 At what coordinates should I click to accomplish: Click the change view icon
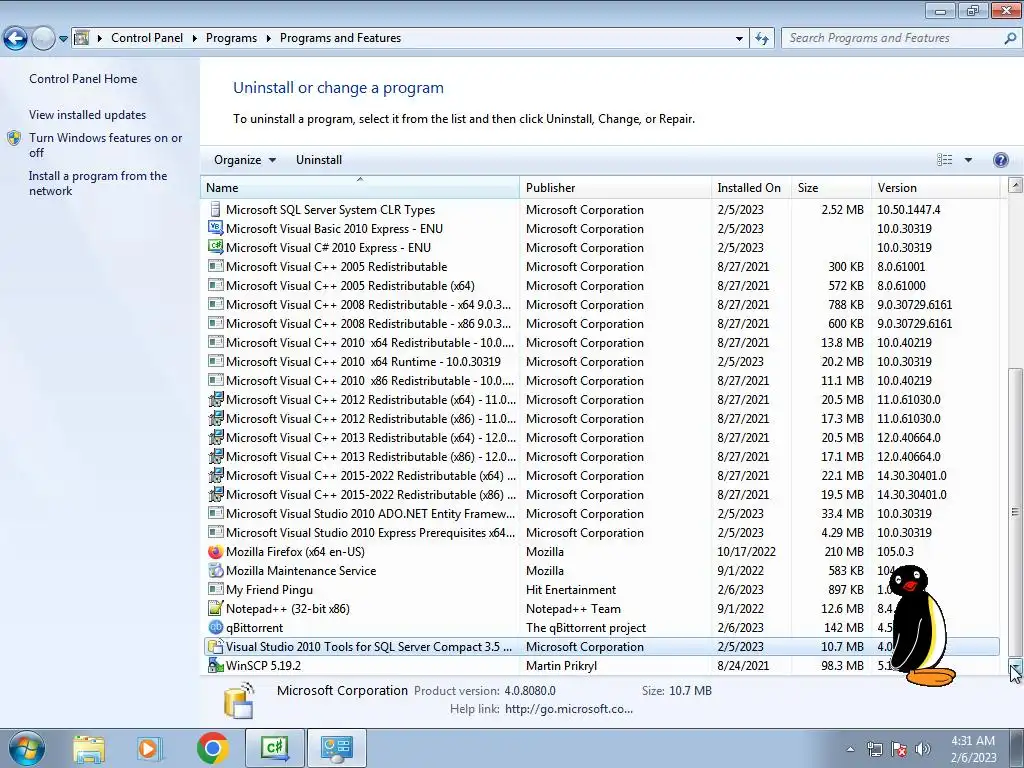pos(944,160)
